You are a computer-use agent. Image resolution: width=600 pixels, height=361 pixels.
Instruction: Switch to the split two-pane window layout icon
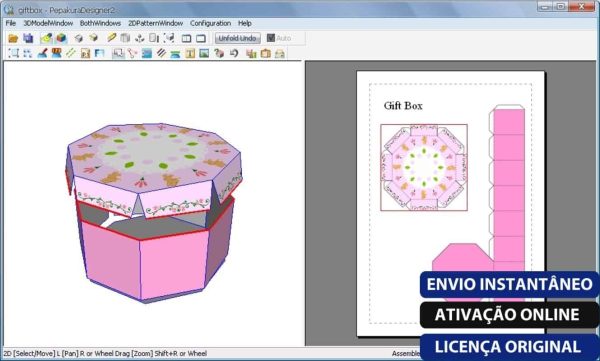pos(186,38)
